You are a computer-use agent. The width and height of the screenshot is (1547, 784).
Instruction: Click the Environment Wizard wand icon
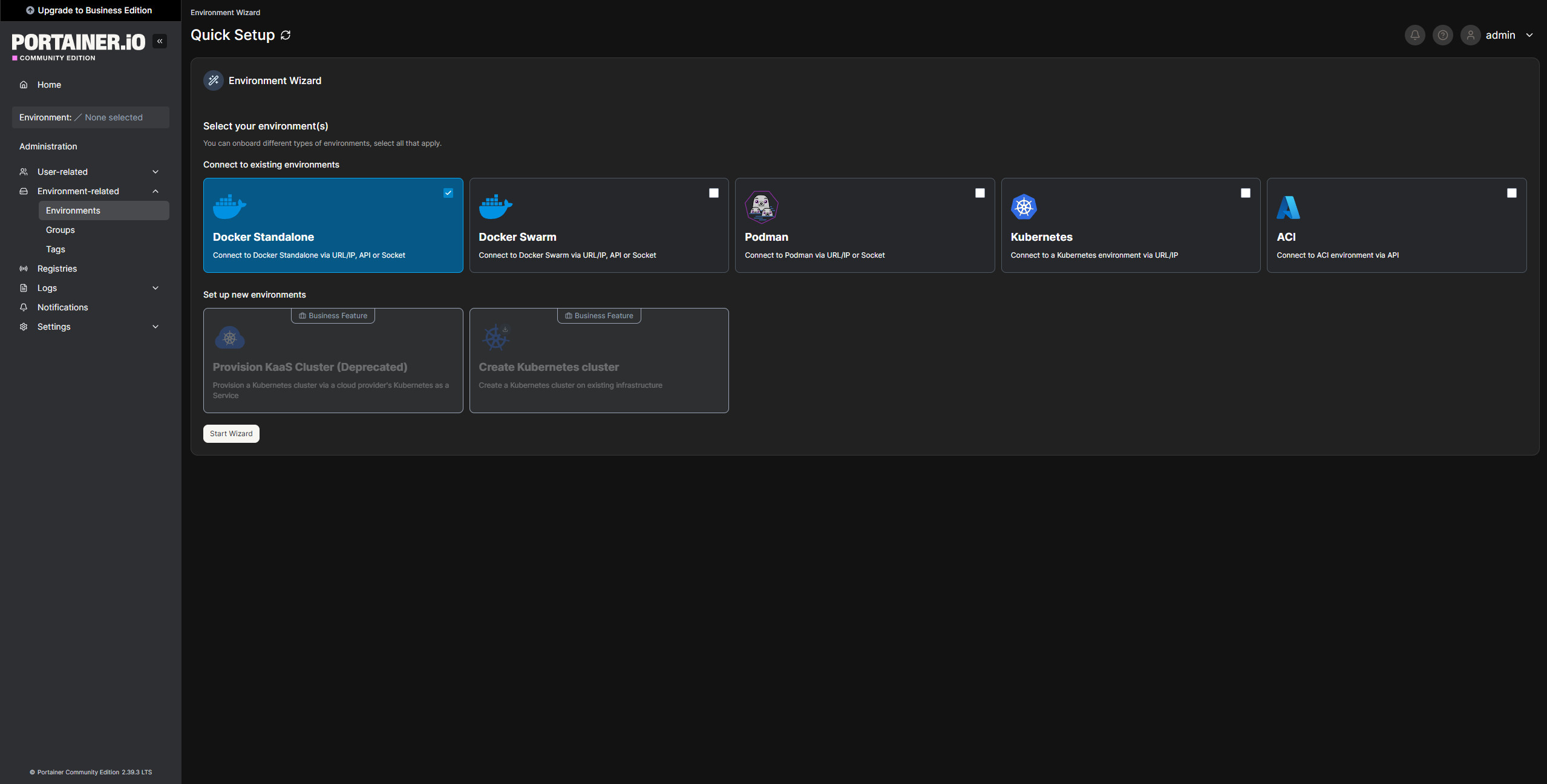pos(214,80)
